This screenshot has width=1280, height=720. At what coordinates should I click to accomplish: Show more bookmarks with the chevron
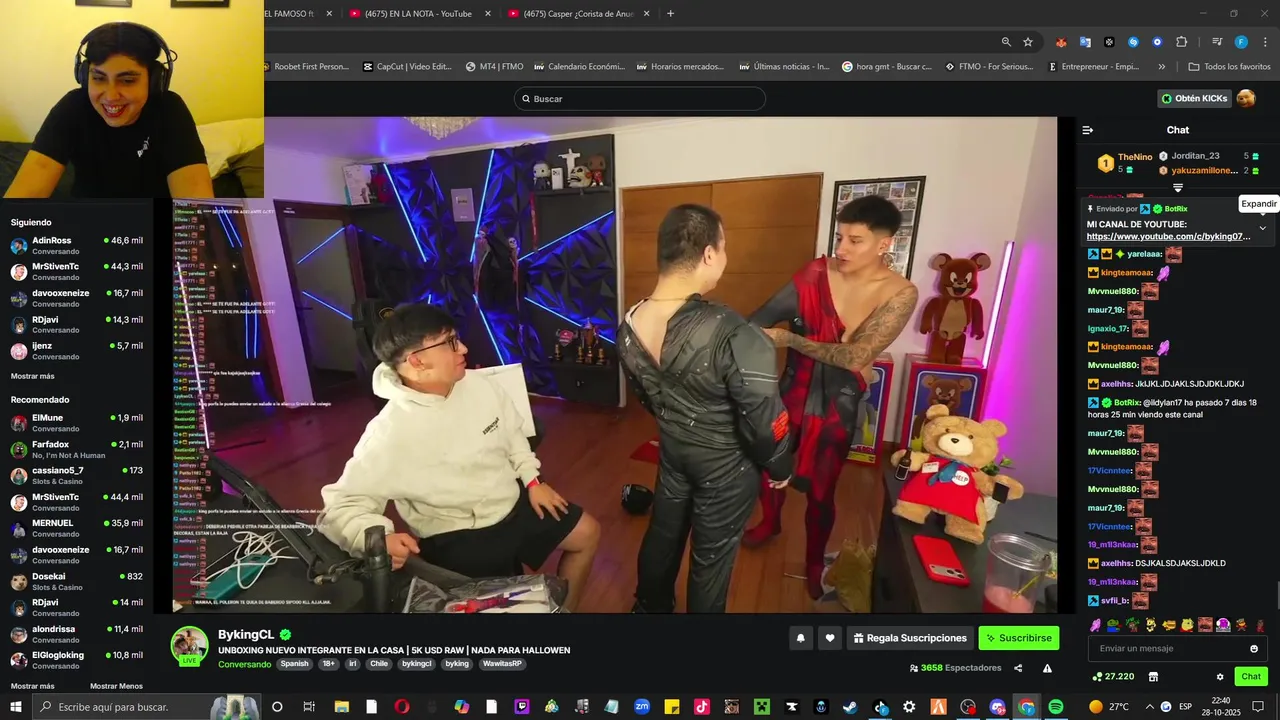coord(1162,67)
